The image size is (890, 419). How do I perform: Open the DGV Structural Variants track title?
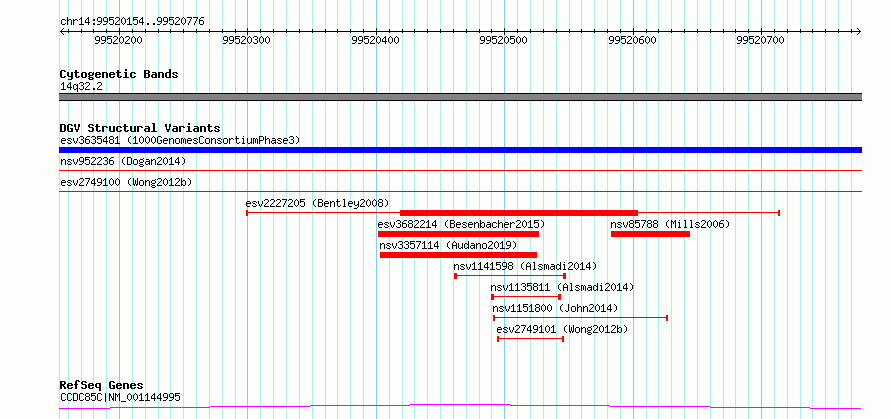(x=140, y=128)
